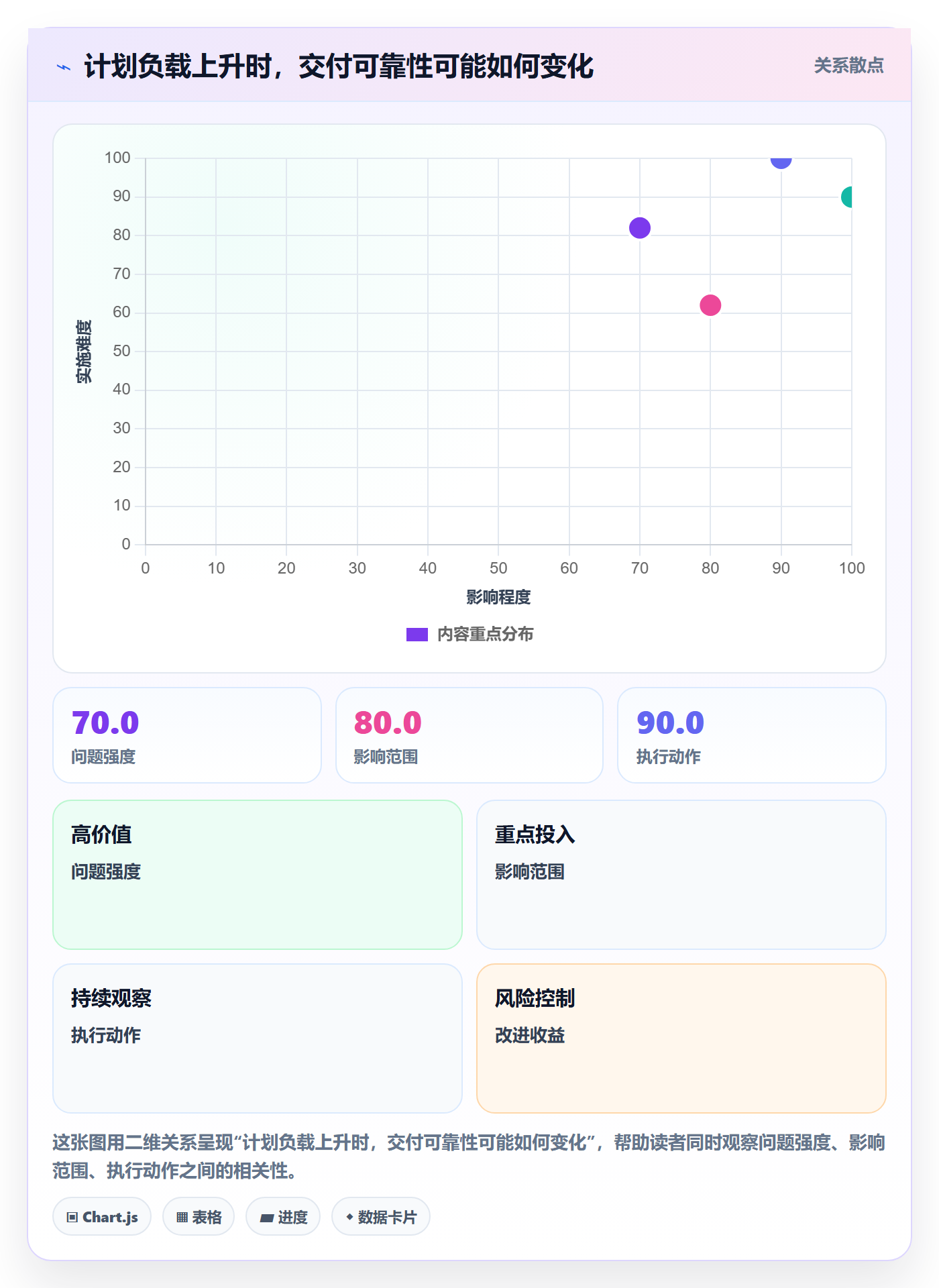Click the 进度 tag chip
This screenshot has height=1288, width=939.
(283, 1217)
